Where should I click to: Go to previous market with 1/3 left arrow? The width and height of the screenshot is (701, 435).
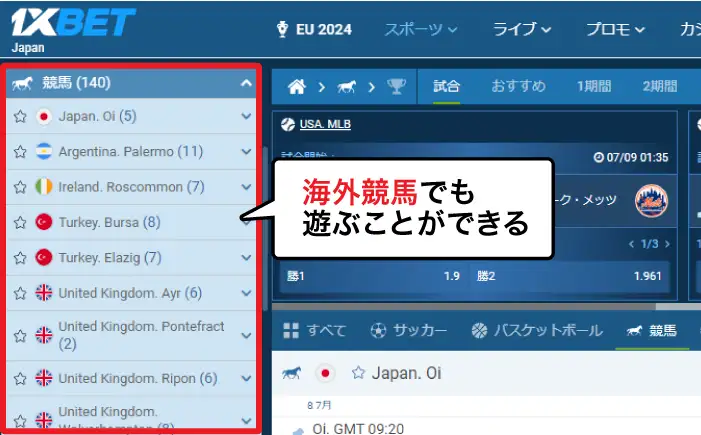(x=631, y=244)
